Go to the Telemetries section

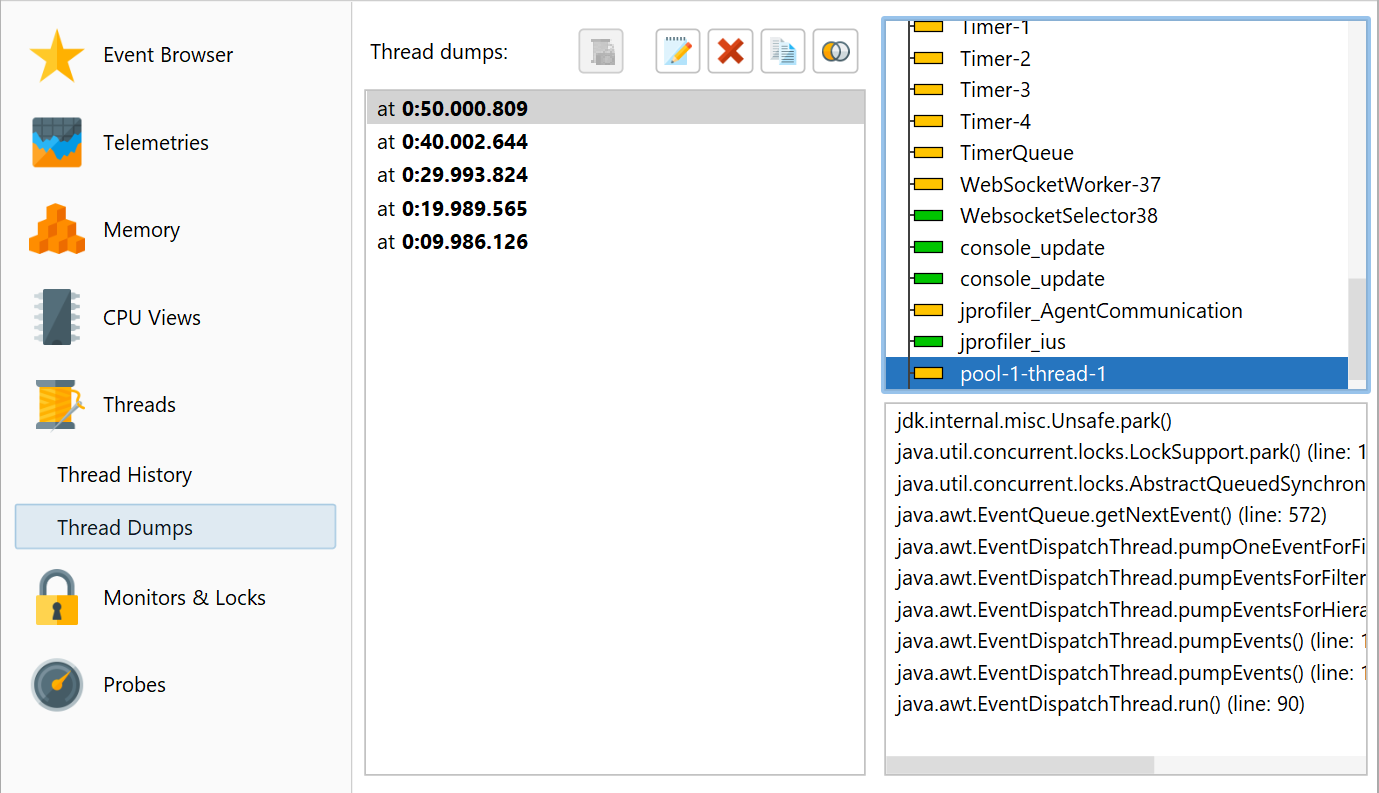click(156, 143)
